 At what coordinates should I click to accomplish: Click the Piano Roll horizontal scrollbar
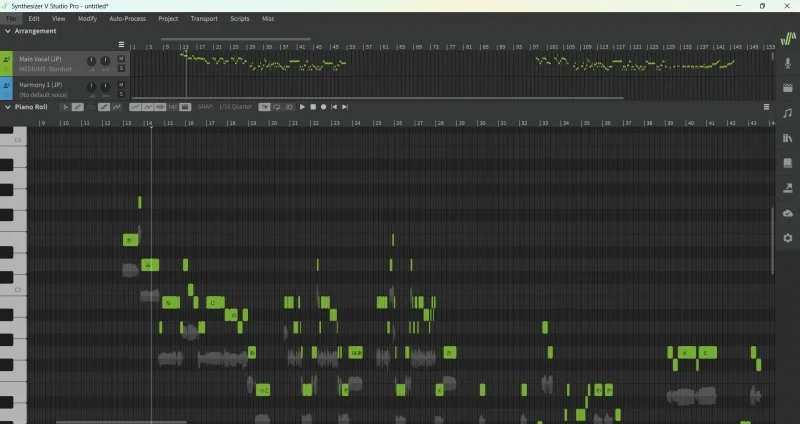(121, 422)
